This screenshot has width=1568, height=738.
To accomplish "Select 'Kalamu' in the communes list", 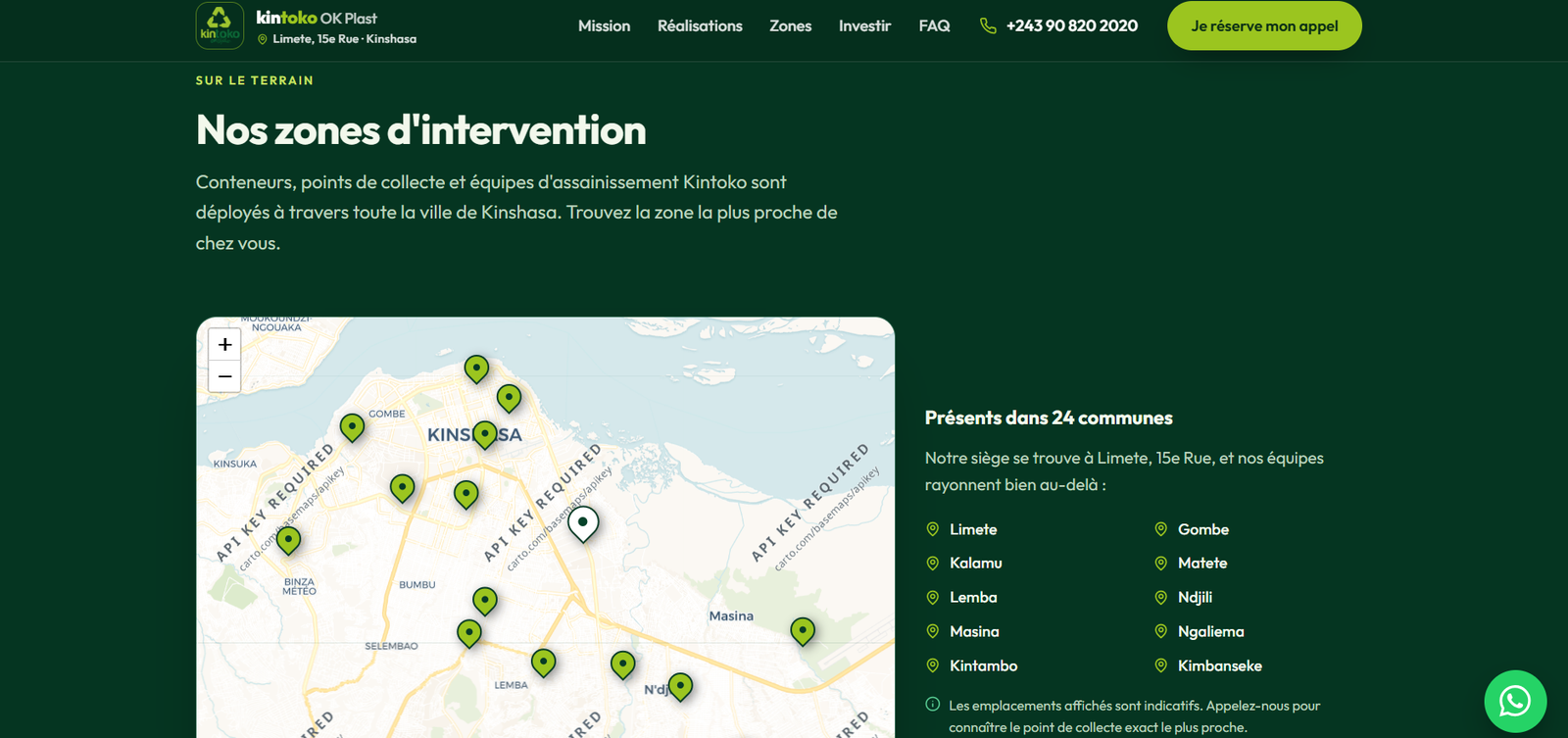I will pos(976,563).
